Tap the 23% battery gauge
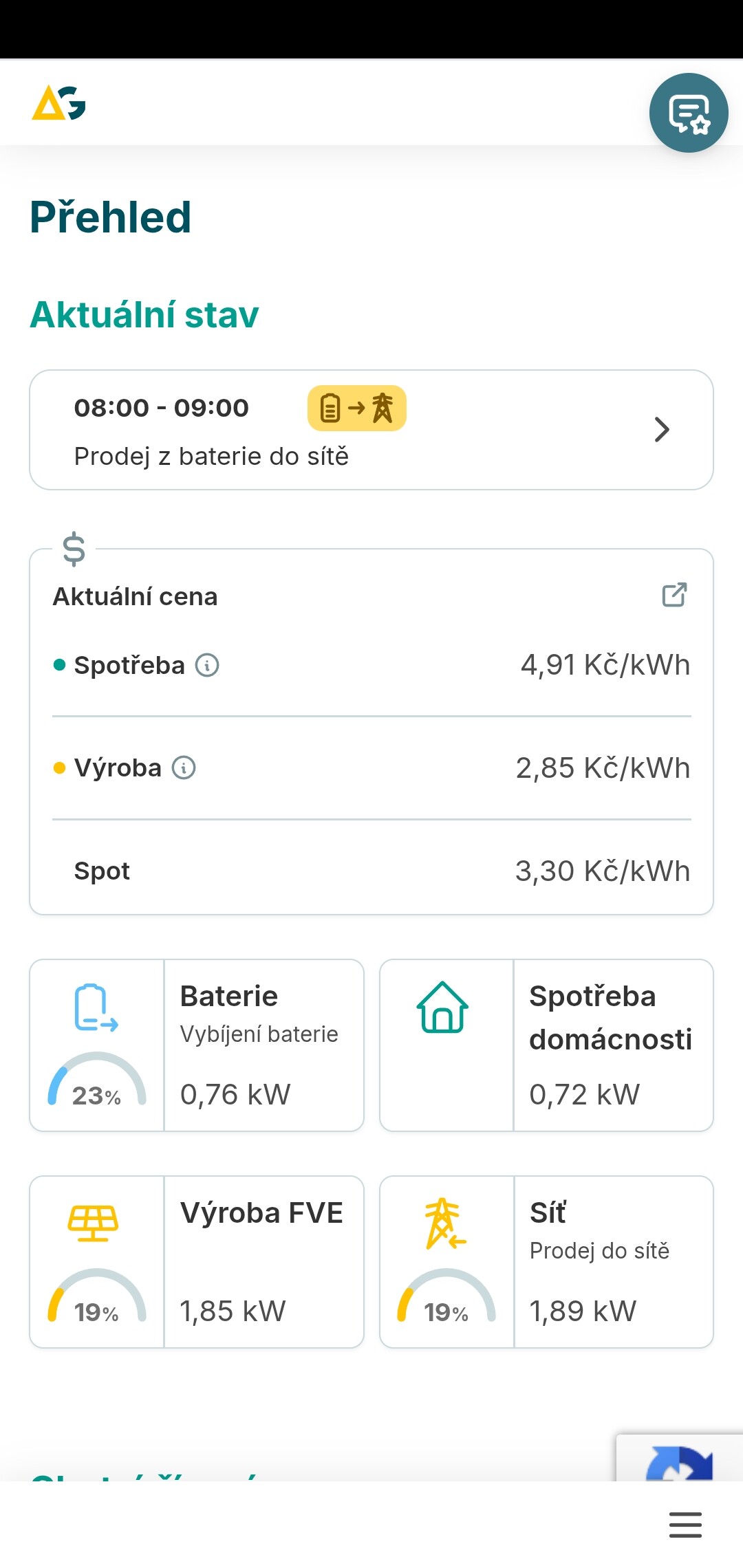This screenshot has height=1568, width=743. (x=97, y=1083)
